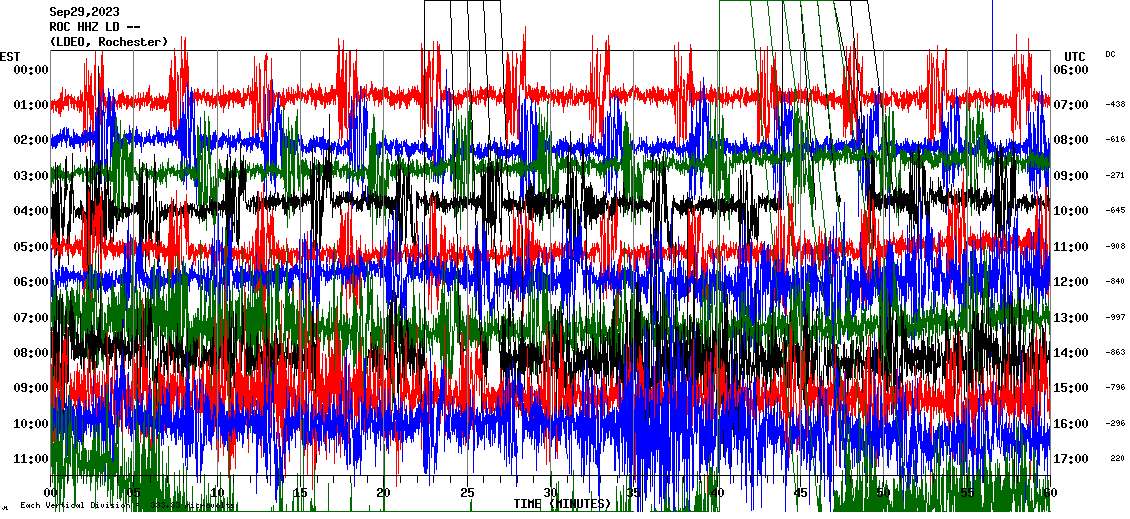Select the 07:00 EST row label
Screen dimensions: 1130x519
point(31,317)
